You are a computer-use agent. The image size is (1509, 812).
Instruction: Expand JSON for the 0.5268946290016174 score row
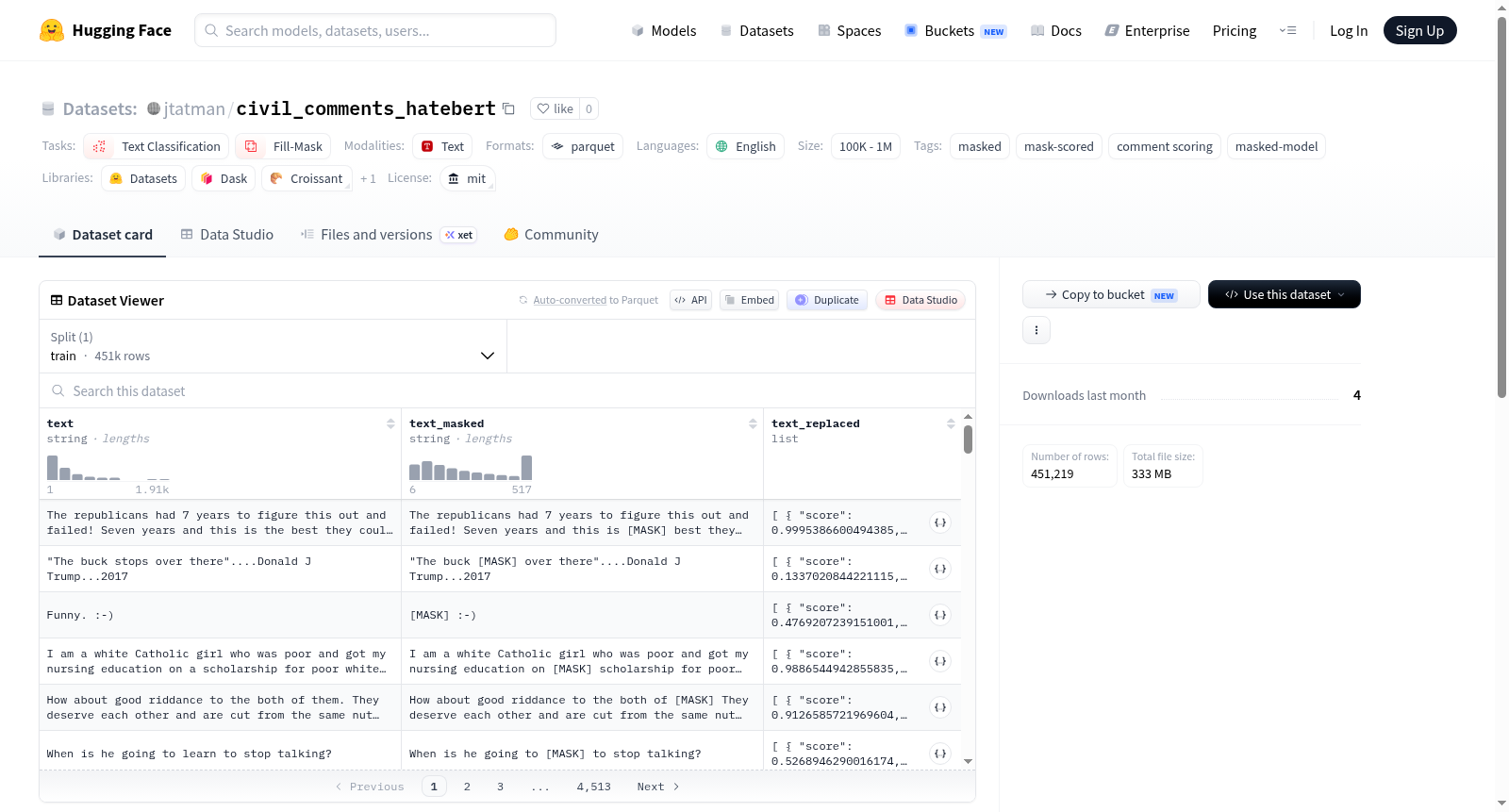940,754
